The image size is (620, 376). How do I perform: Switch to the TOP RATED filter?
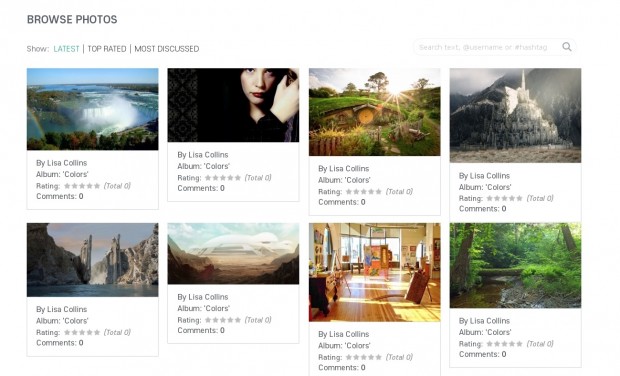[107, 49]
